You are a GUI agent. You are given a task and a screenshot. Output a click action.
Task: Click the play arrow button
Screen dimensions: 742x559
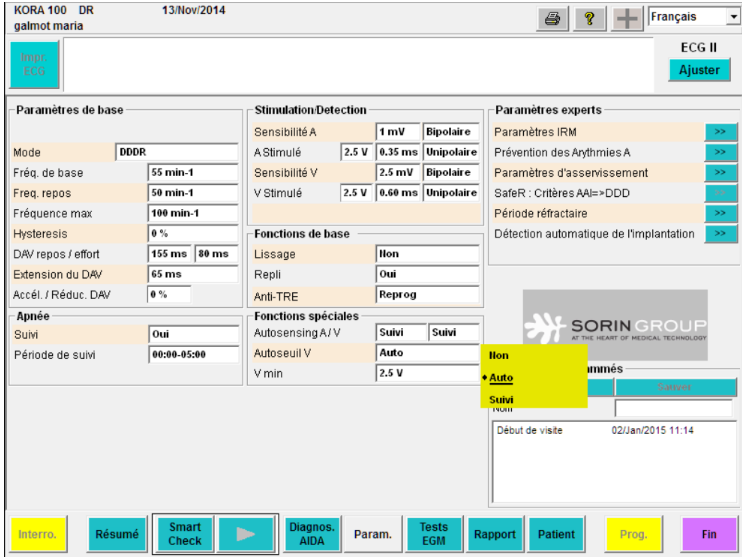coord(246,534)
